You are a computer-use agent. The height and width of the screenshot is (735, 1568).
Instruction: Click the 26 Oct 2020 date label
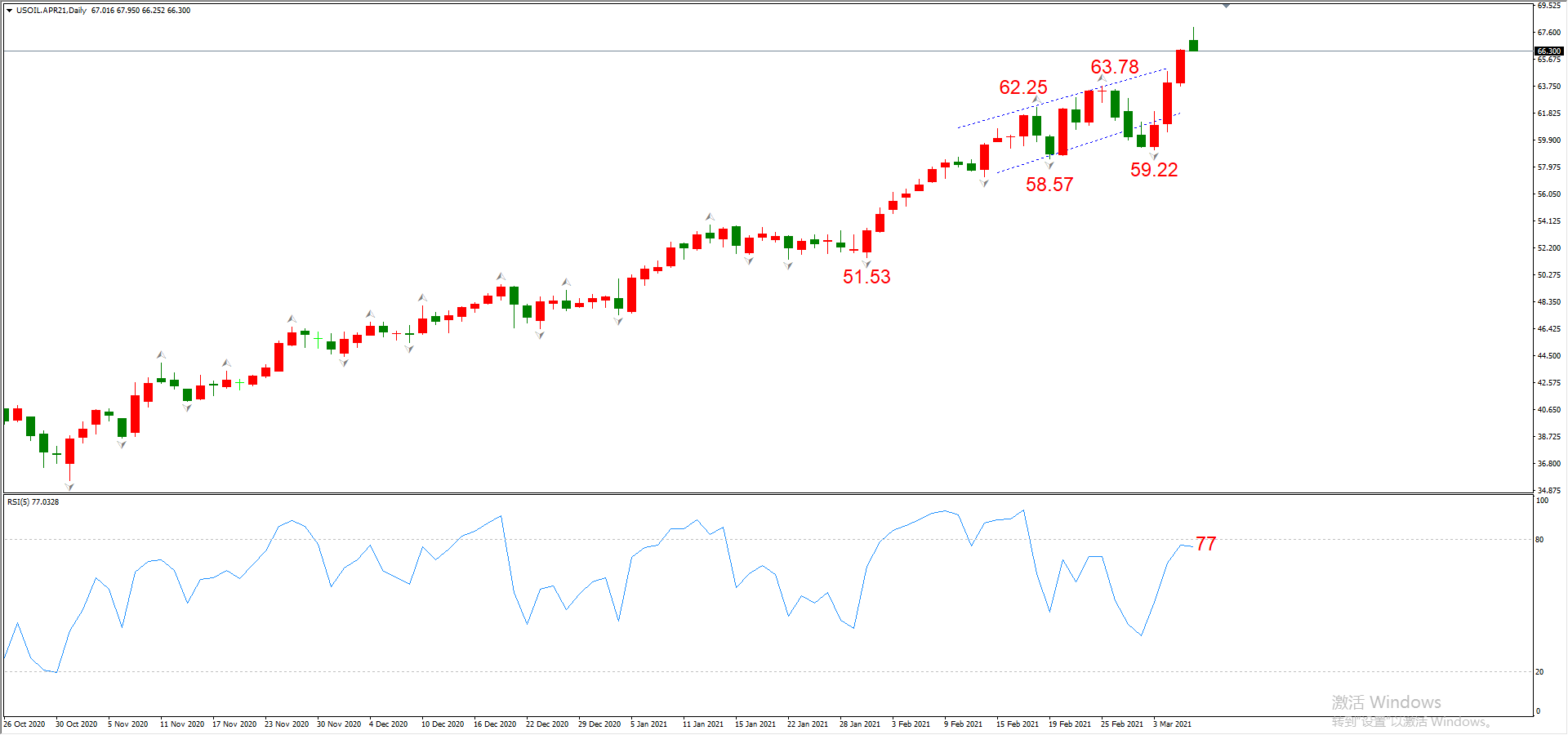click(24, 724)
